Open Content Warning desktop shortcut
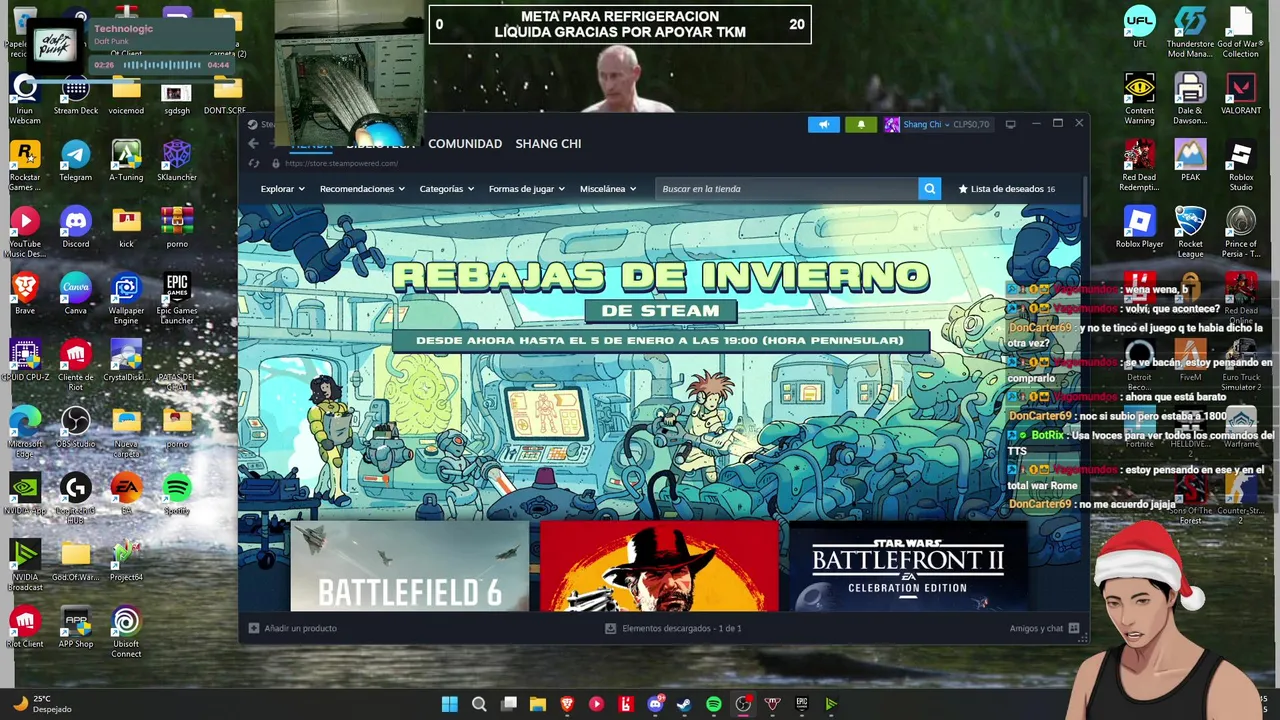The width and height of the screenshot is (1280, 720). [1140, 98]
